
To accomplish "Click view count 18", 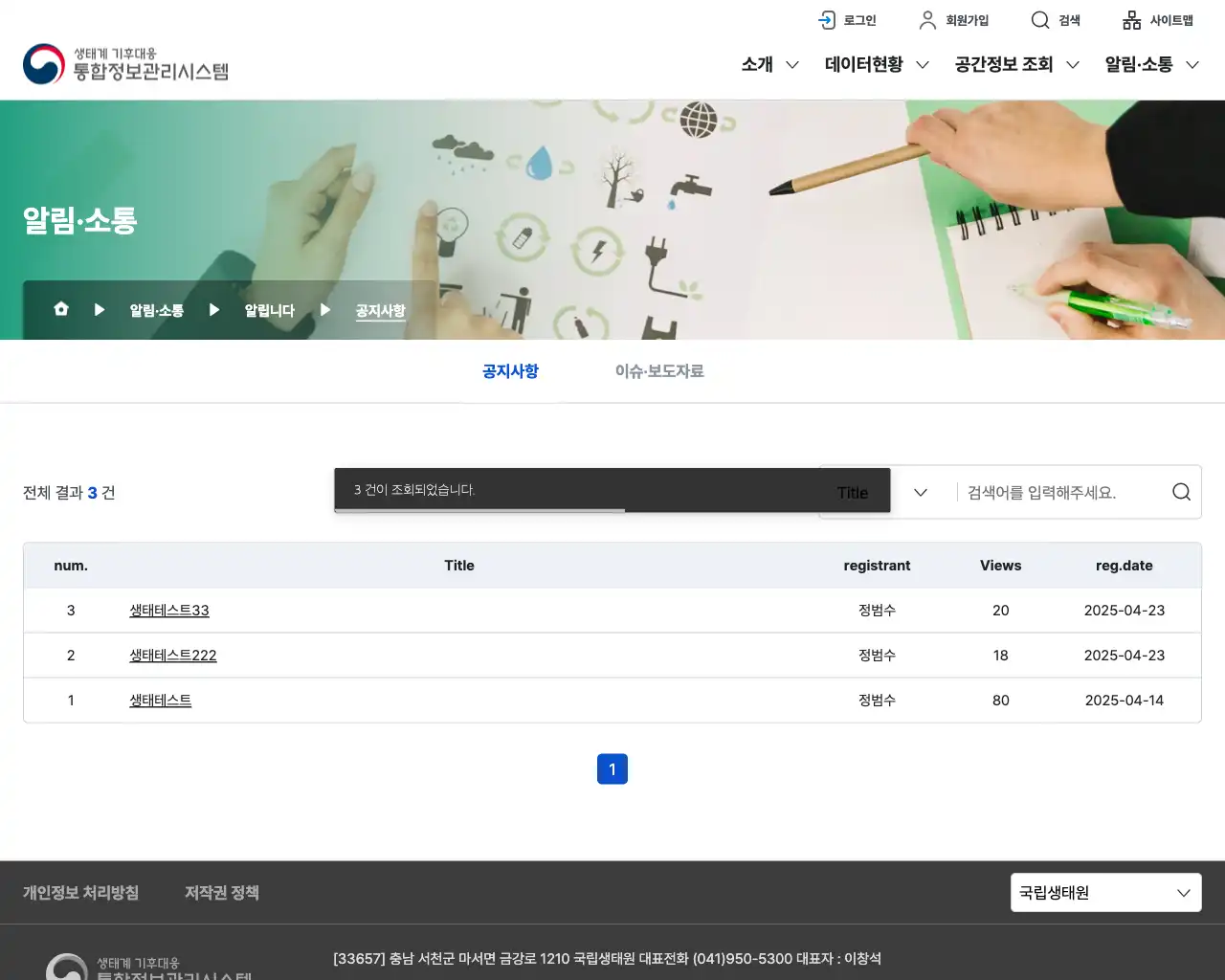I will click(1001, 656).
